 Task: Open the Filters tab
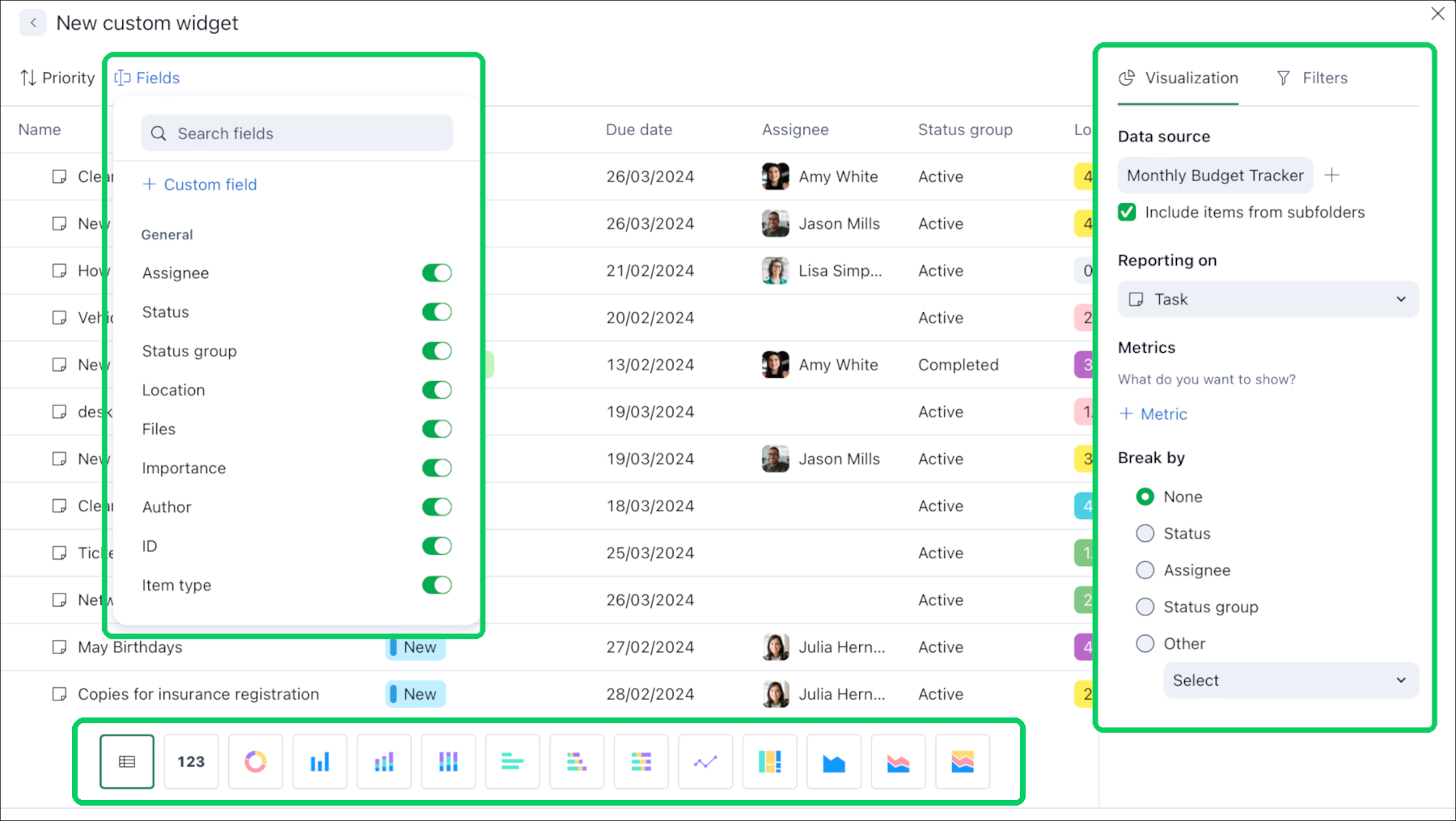1312,78
